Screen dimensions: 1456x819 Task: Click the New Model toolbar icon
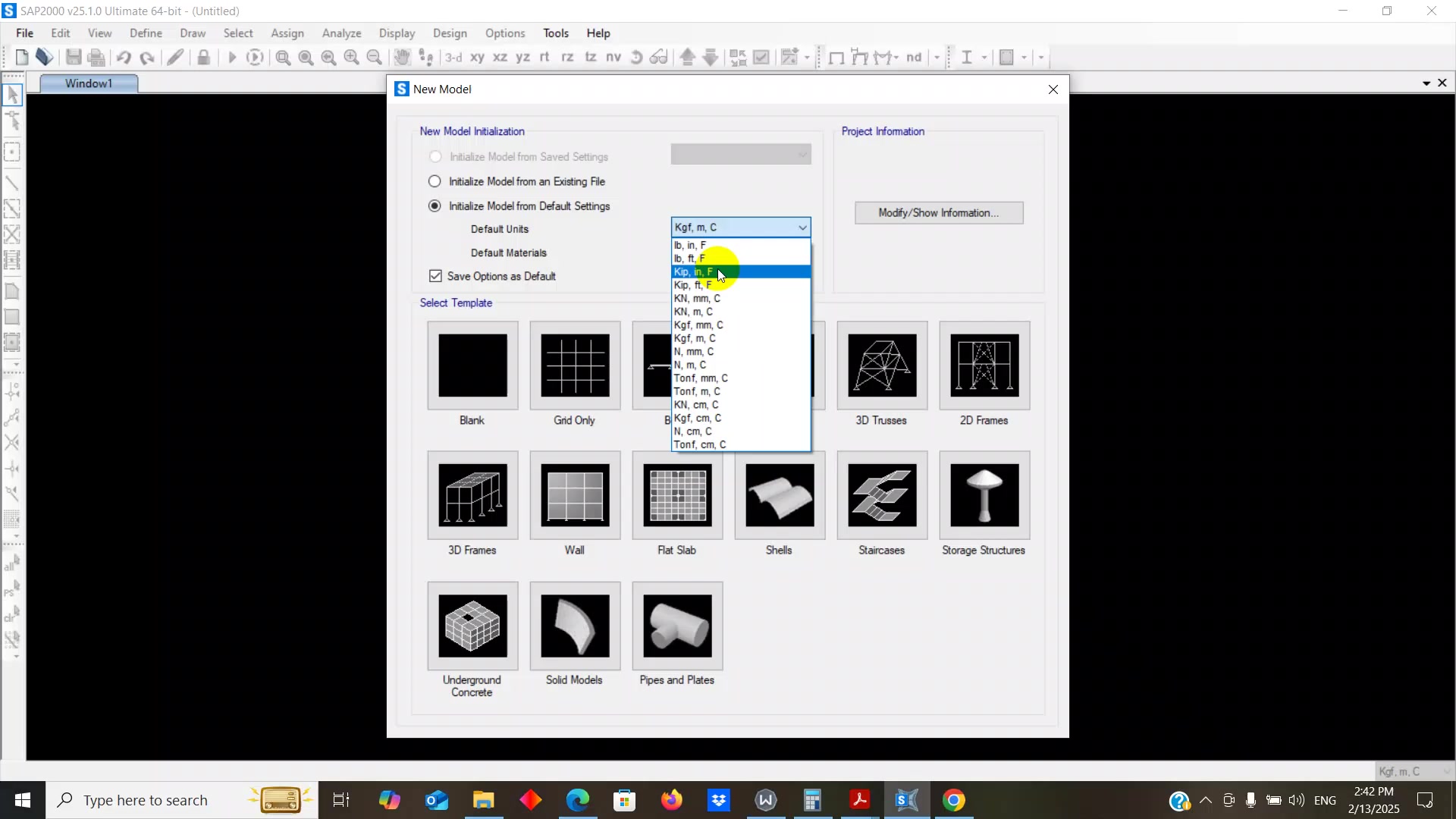coord(21,57)
